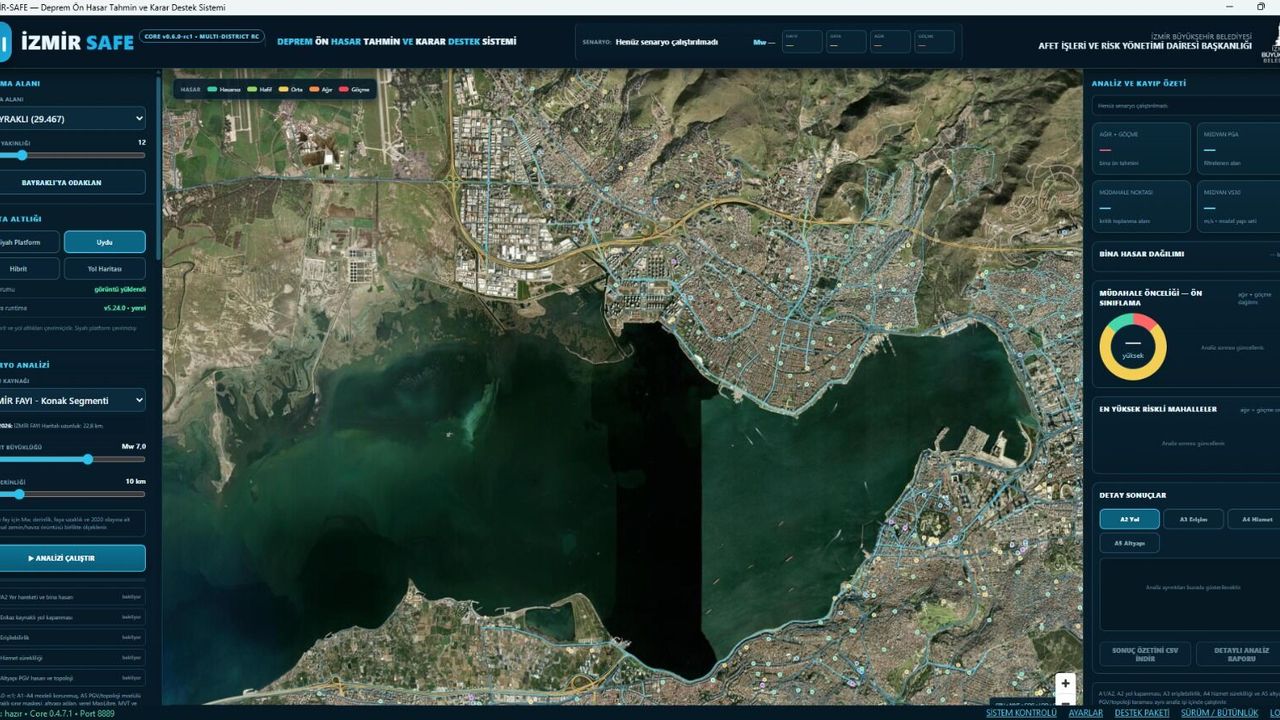Select the Siyah Platform basemap
Screen dimensions: 1280x720
pyautogui.click(x=29, y=242)
